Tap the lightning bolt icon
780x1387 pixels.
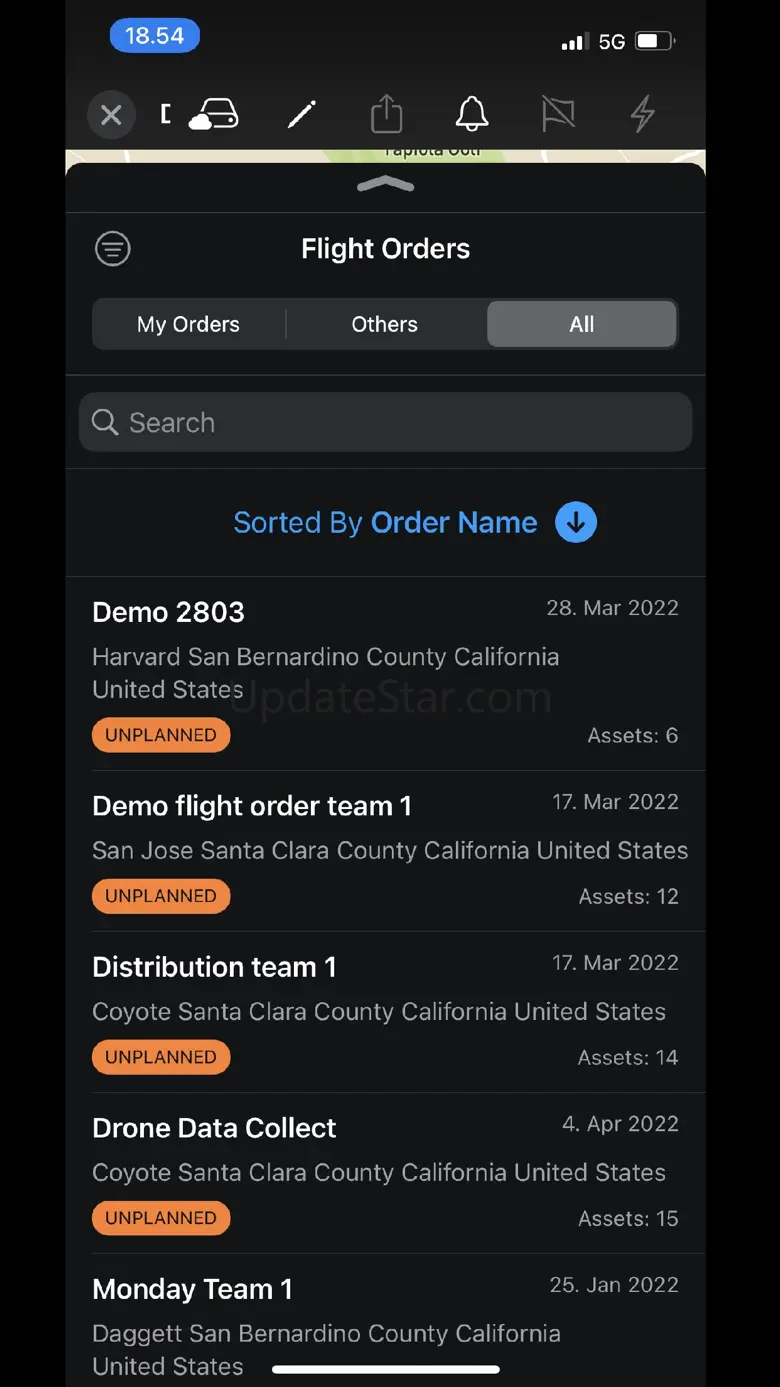coord(643,114)
